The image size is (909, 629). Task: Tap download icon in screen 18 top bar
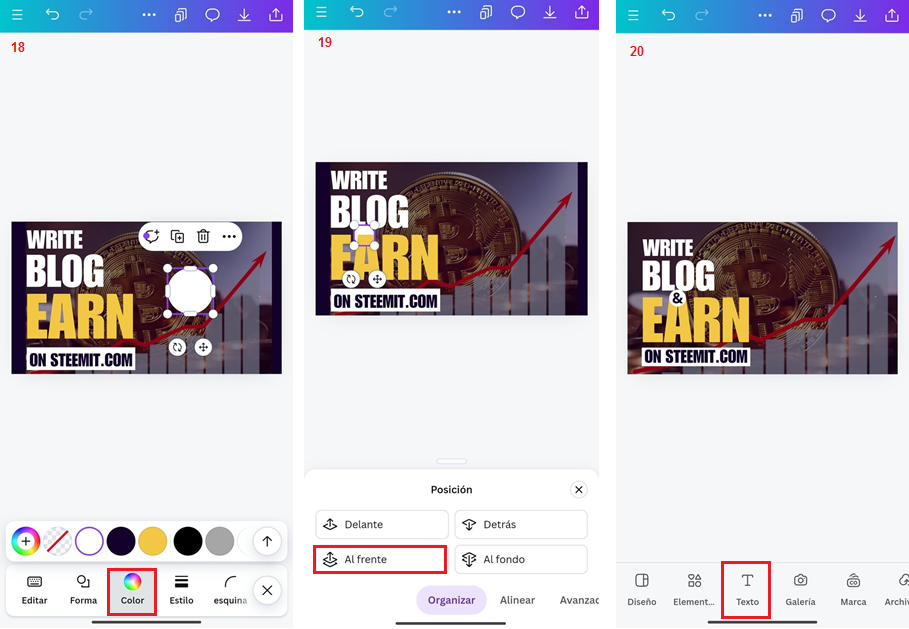pos(244,14)
